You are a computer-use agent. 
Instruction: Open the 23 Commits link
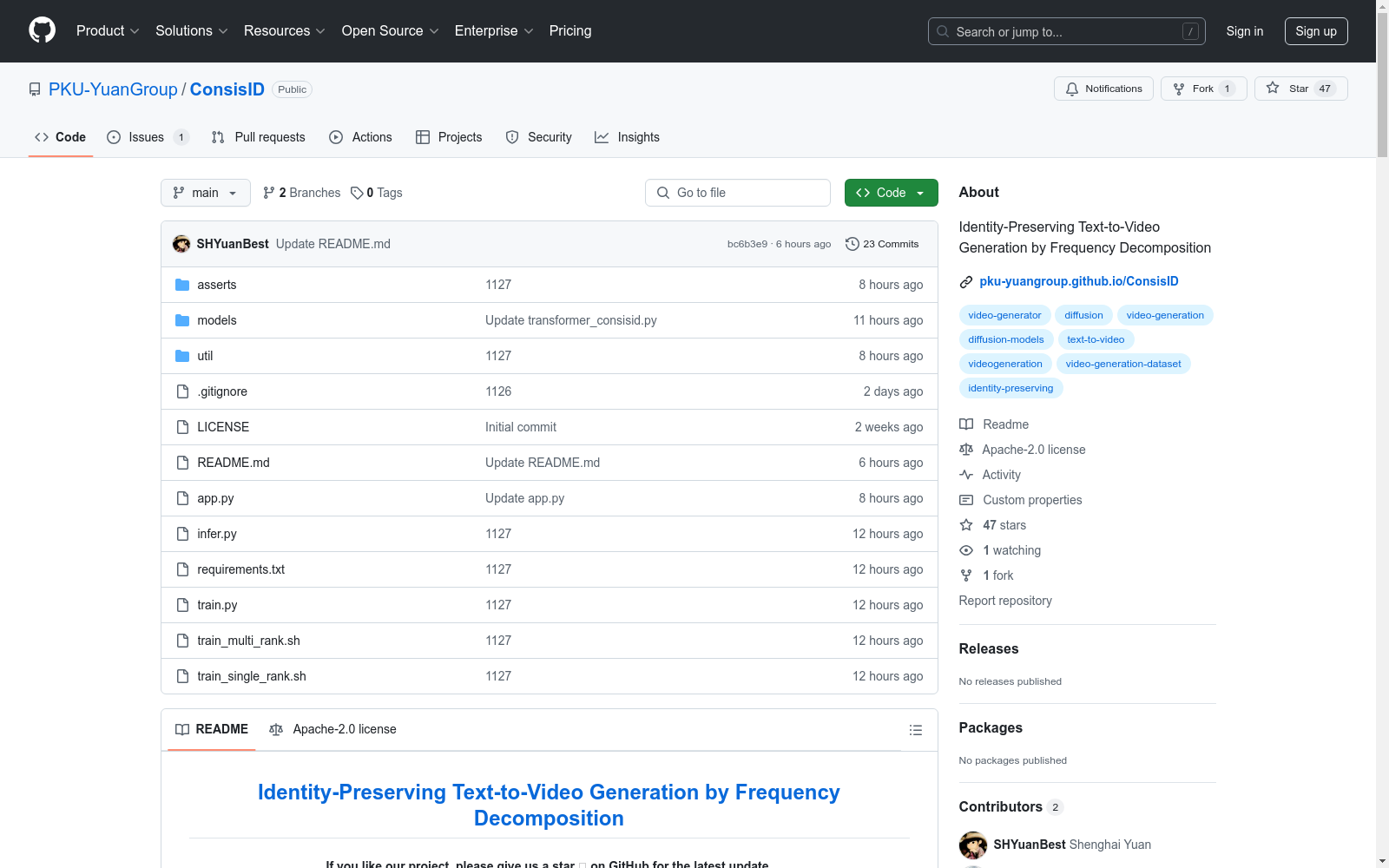point(882,244)
